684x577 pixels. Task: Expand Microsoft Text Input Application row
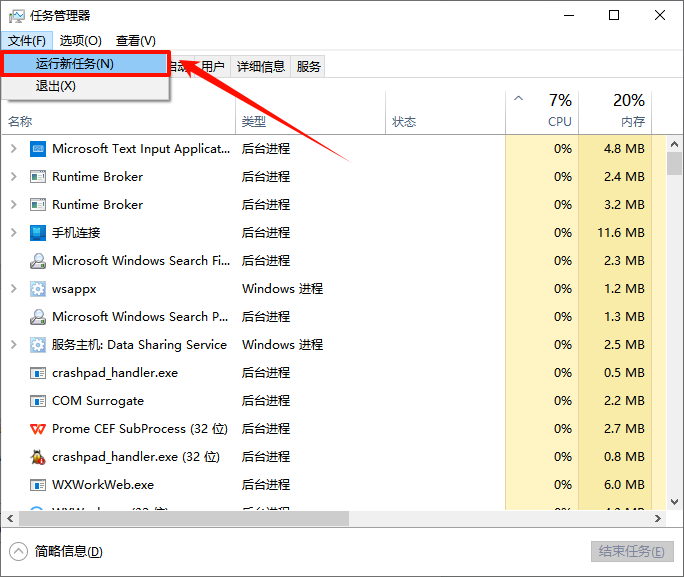[x=14, y=149]
